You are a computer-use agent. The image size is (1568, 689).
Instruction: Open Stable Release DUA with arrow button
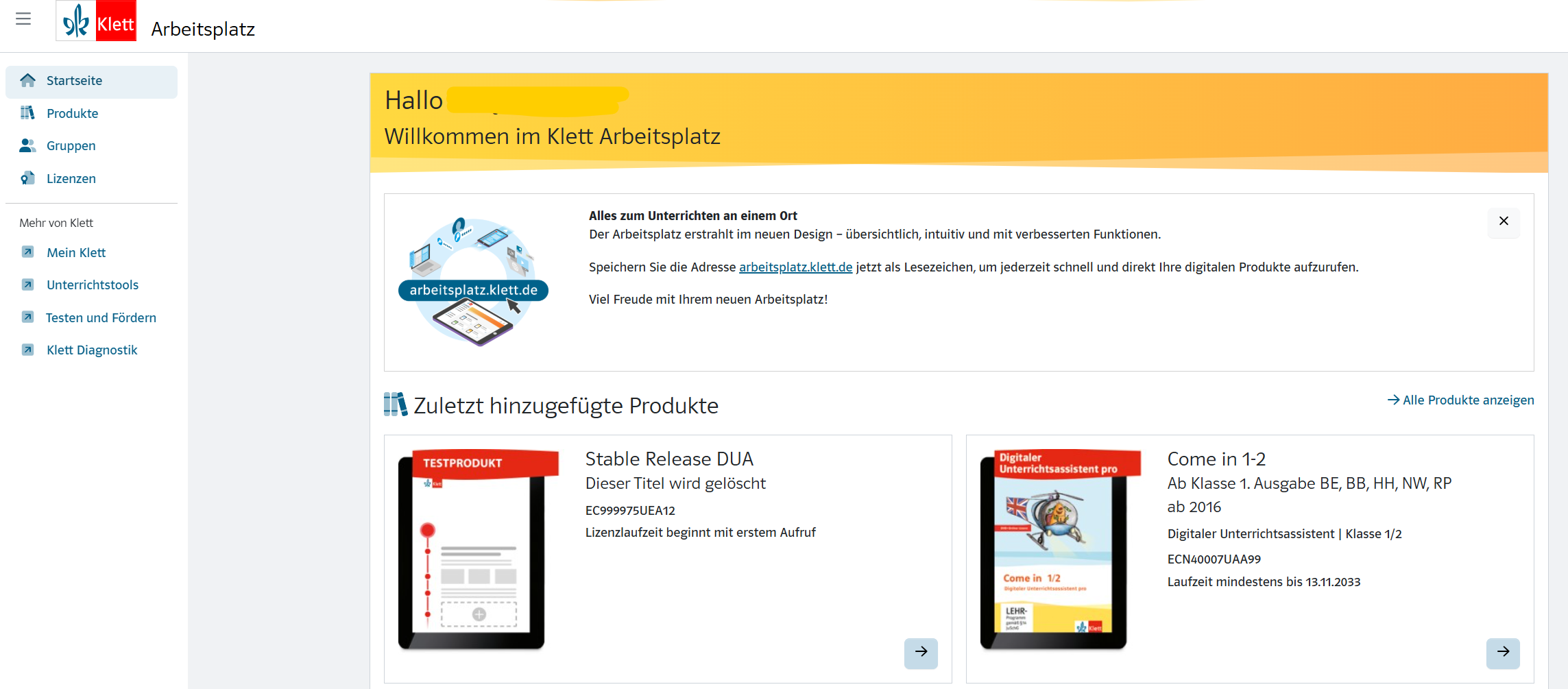(x=920, y=652)
